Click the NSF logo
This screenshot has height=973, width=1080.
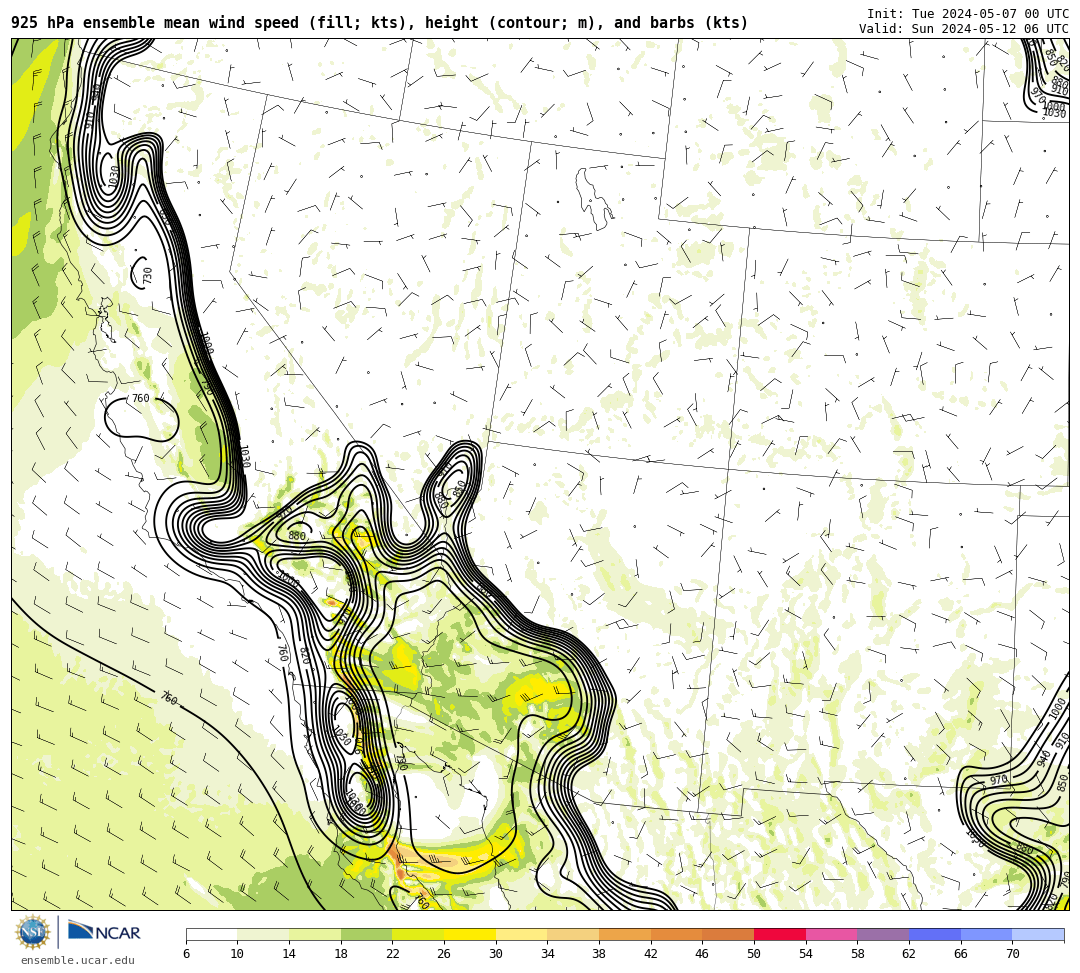(x=32, y=933)
